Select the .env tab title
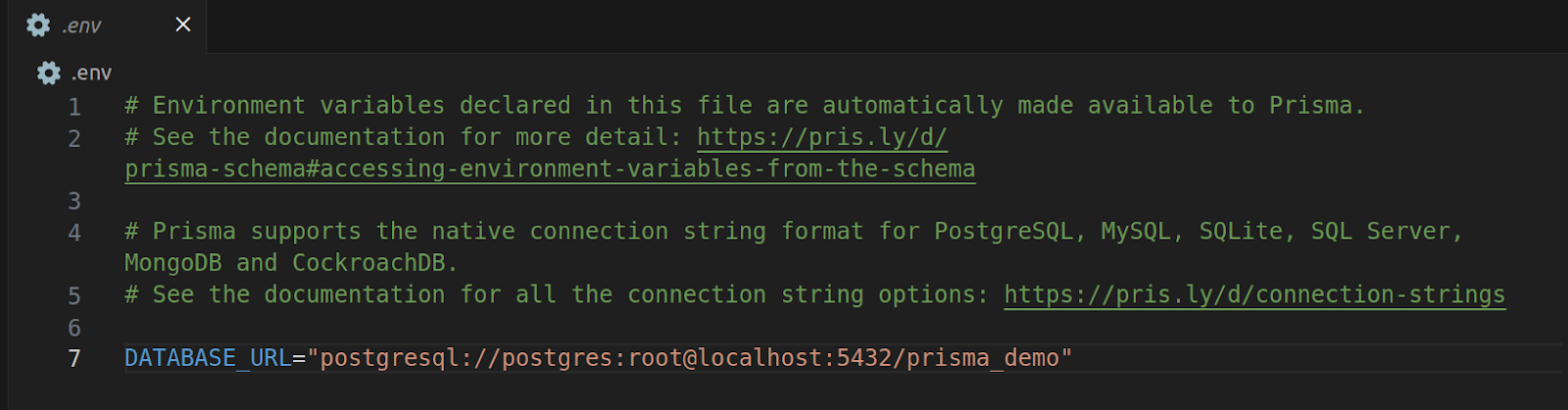This screenshot has width=1568, height=410. tap(81, 26)
